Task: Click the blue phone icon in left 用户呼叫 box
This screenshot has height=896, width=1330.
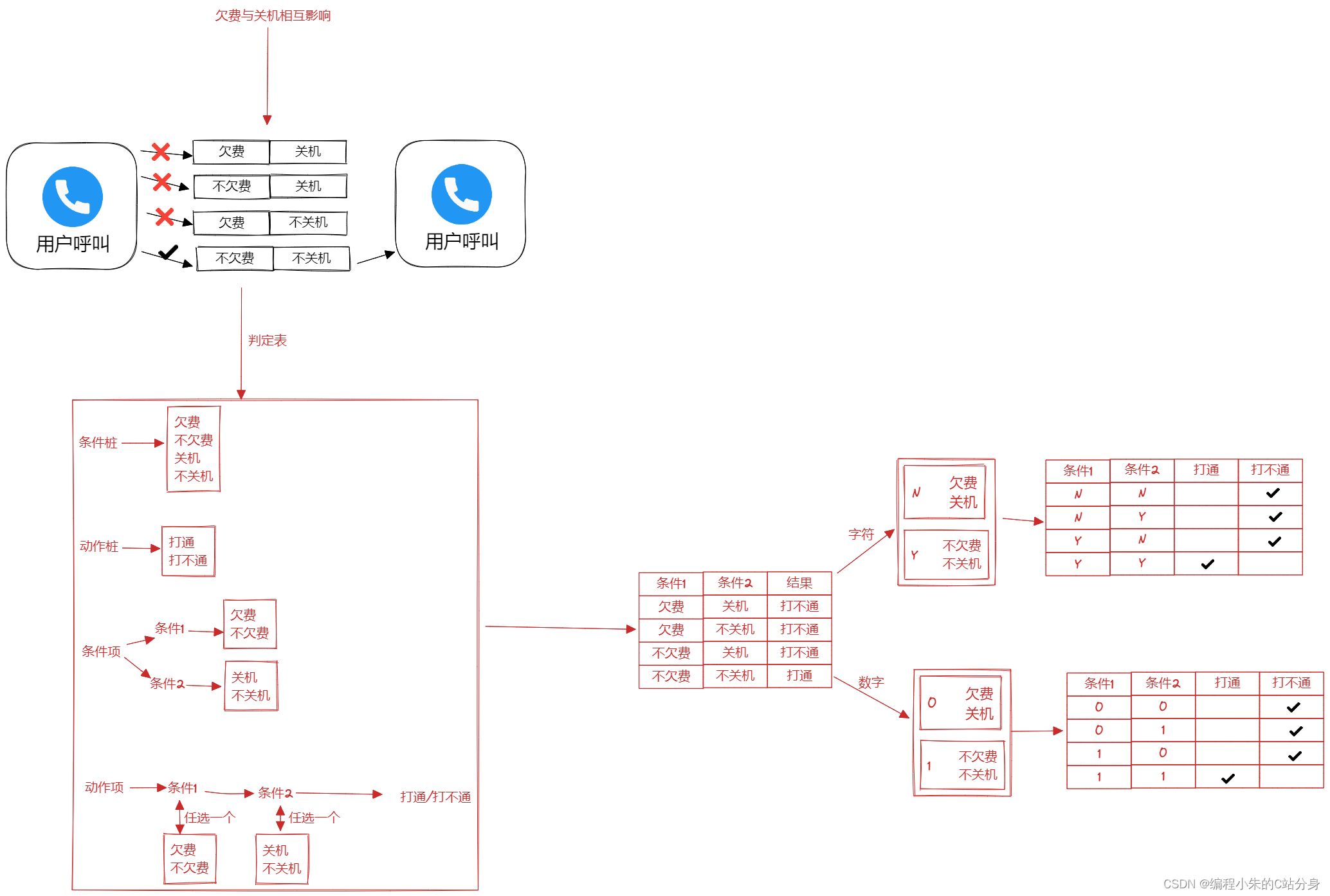Action: click(73, 197)
